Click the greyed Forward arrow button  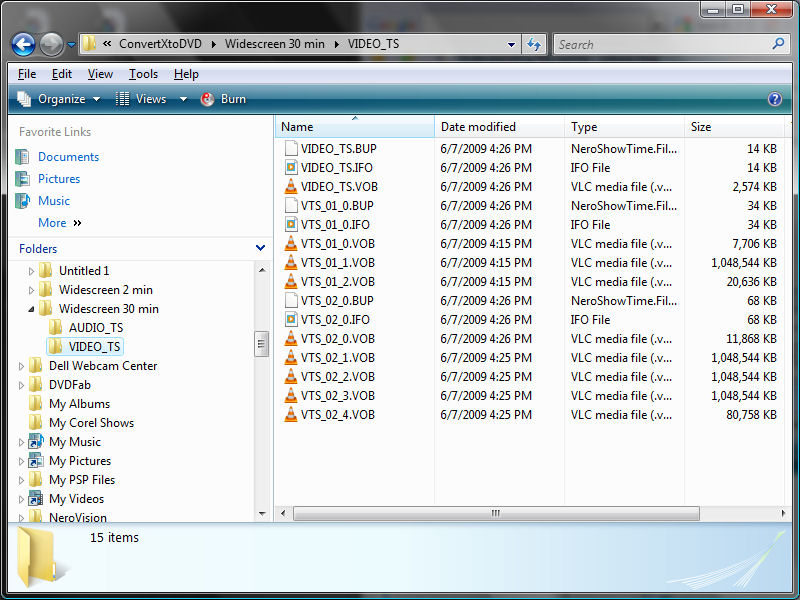(x=52, y=44)
